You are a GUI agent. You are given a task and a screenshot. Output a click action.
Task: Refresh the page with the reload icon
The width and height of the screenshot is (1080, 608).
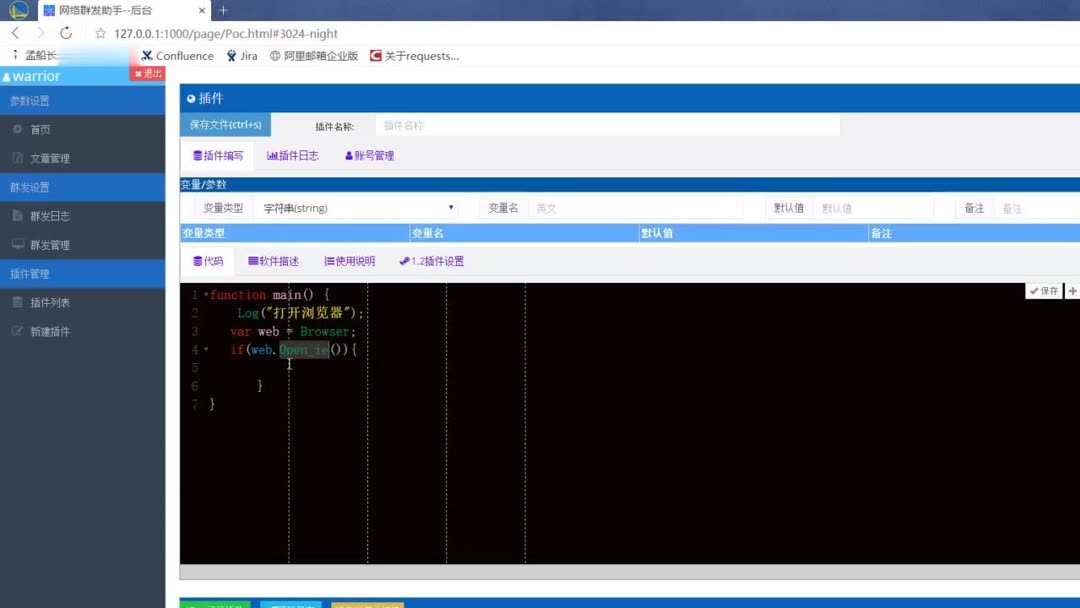click(x=66, y=32)
